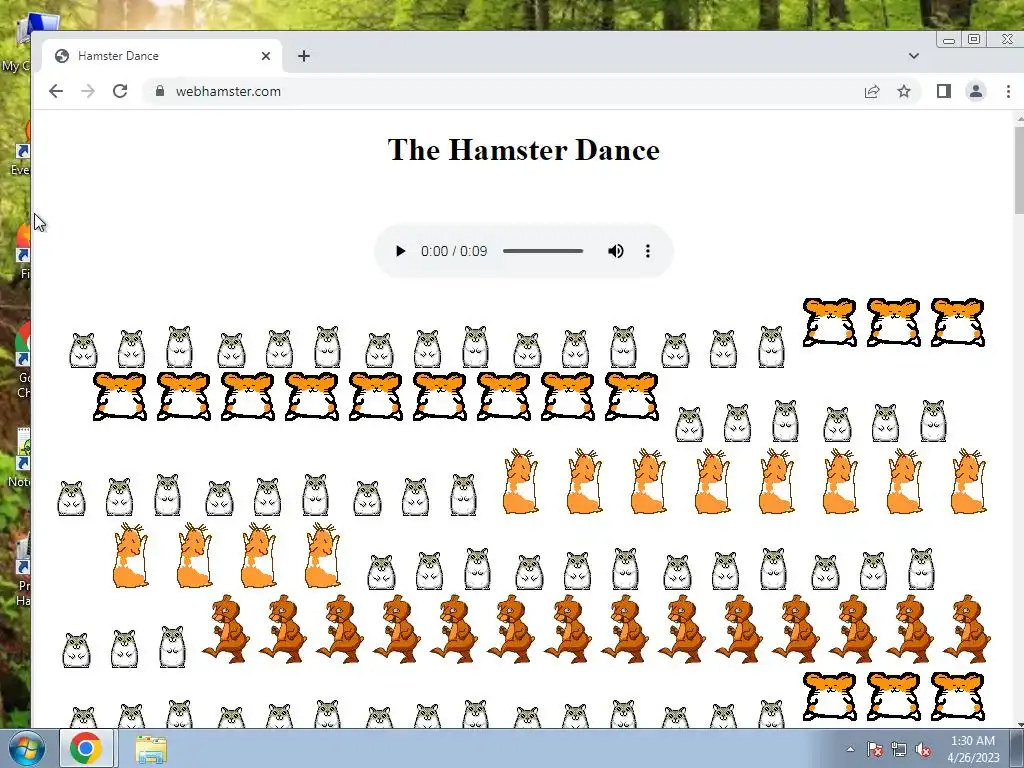The width and height of the screenshot is (1024, 768).
Task: Show hidden tray icons arrow
Action: (850, 749)
